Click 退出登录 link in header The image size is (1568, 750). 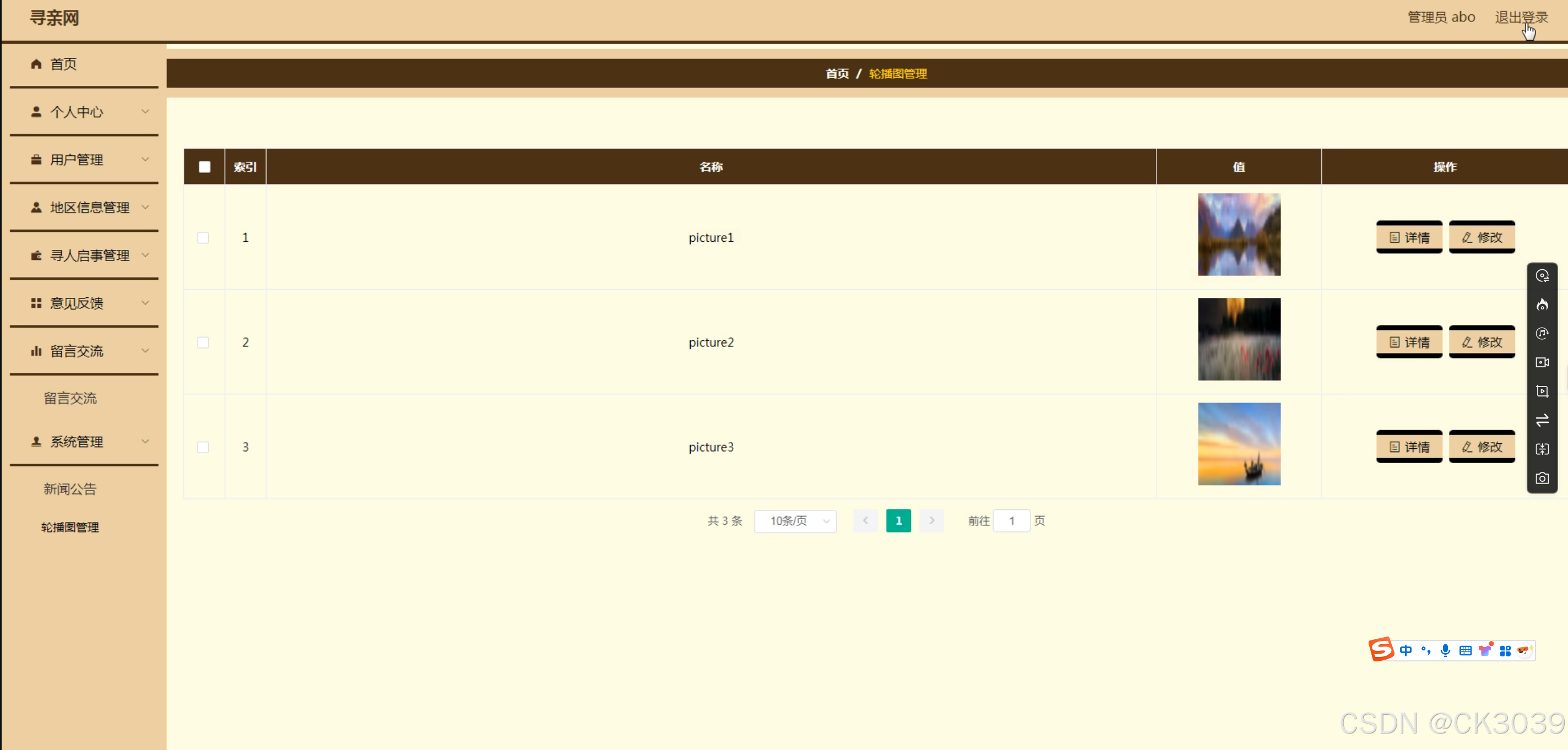tap(1521, 17)
